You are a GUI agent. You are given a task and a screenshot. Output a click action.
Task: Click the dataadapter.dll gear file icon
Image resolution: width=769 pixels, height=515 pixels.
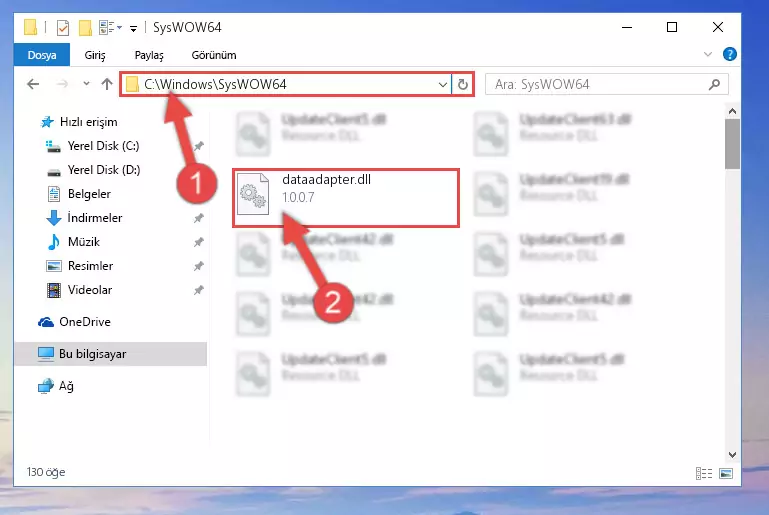point(253,194)
